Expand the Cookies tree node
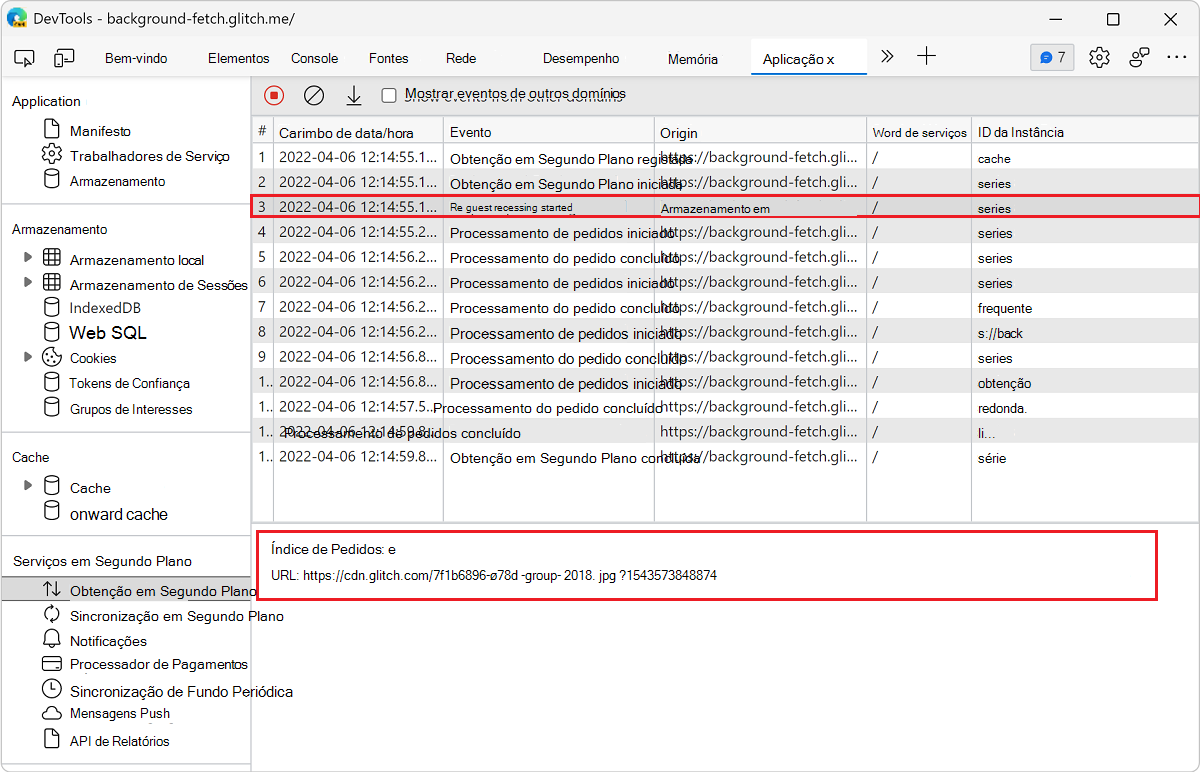Viewport: 1200px width, 772px height. 28,357
